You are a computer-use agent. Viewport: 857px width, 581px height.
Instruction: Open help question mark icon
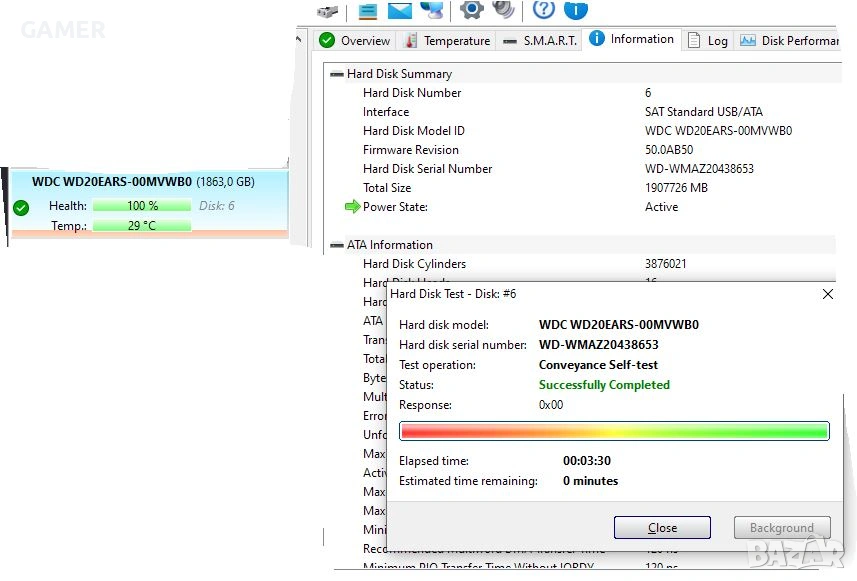[543, 9]
